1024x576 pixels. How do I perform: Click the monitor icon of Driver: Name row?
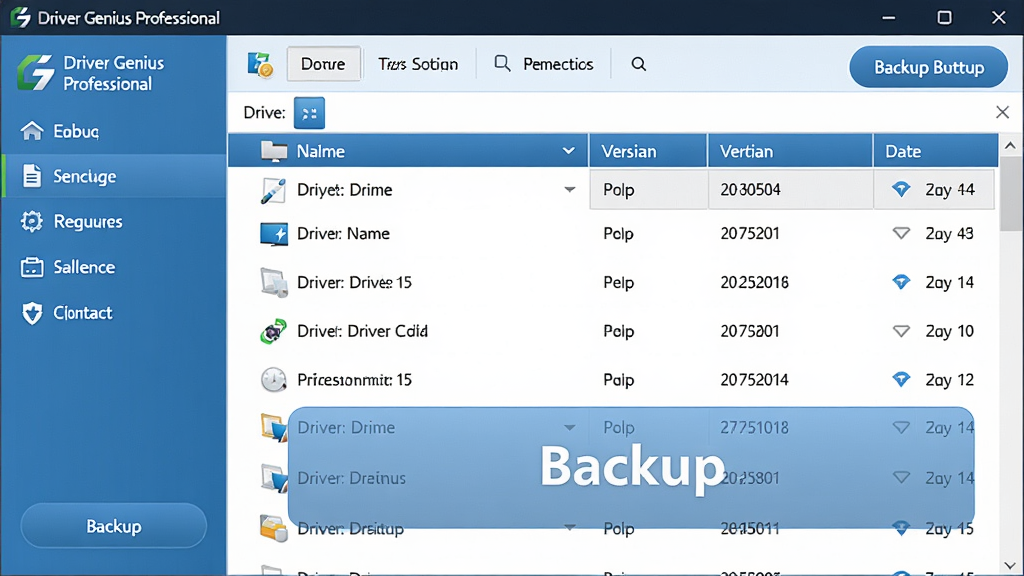pos(274,234)
